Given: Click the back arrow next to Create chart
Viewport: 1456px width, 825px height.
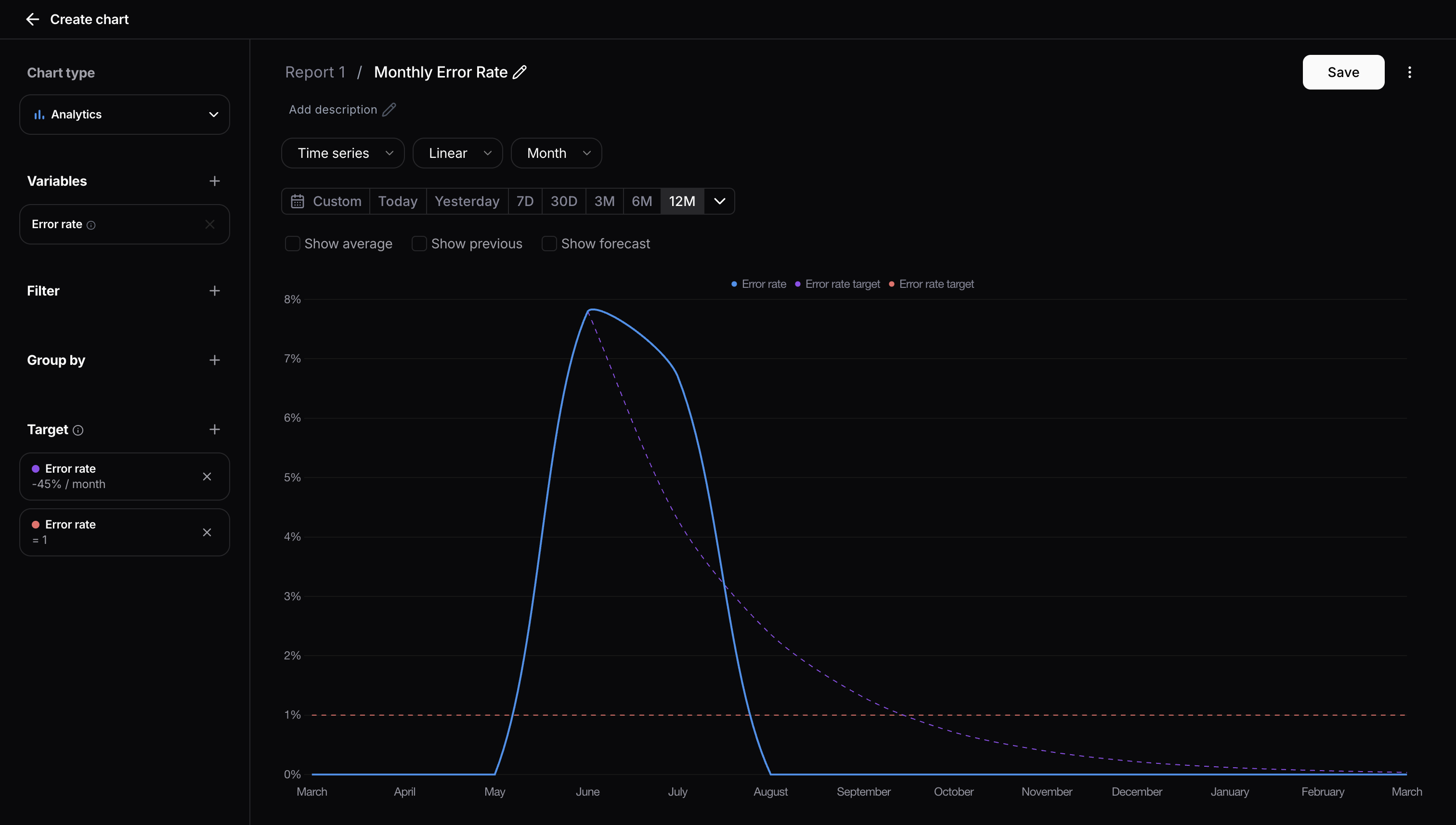Looking at the screenshot, I should point(32,19).
